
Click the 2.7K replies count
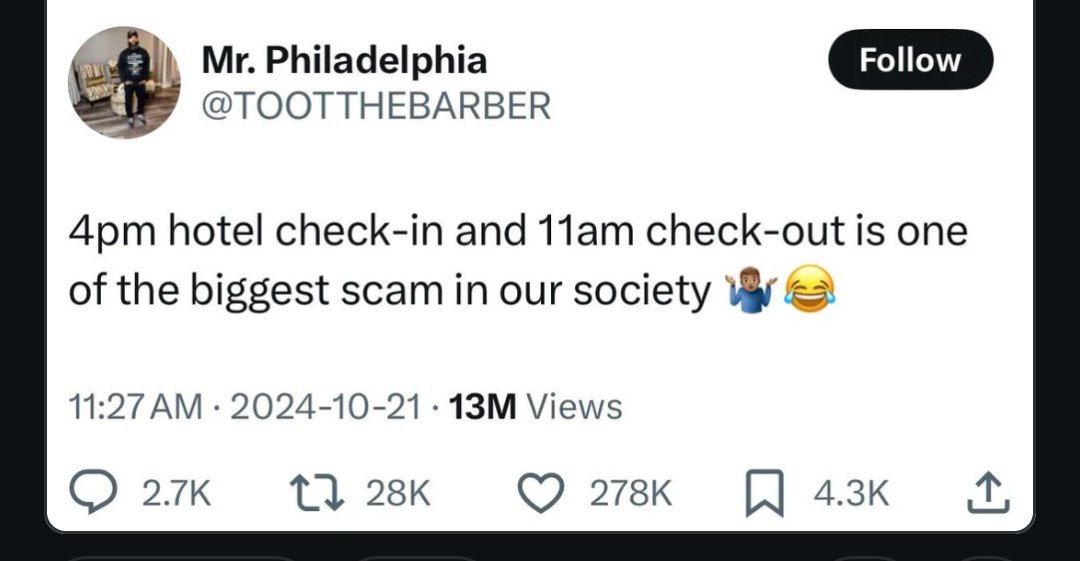pos(176,493)
